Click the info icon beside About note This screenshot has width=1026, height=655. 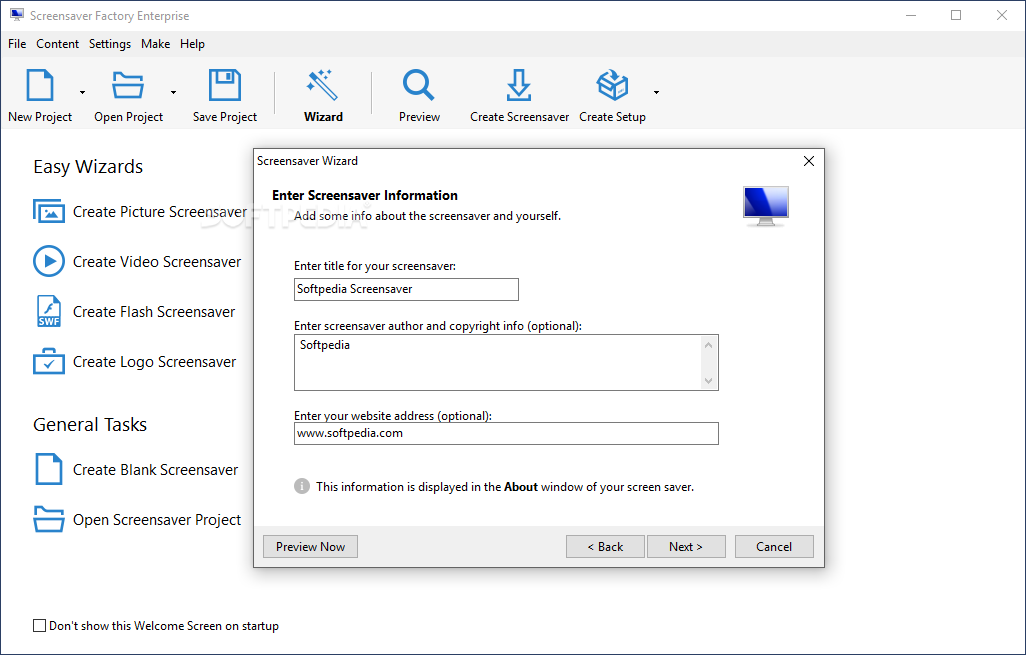click(302, 486)
